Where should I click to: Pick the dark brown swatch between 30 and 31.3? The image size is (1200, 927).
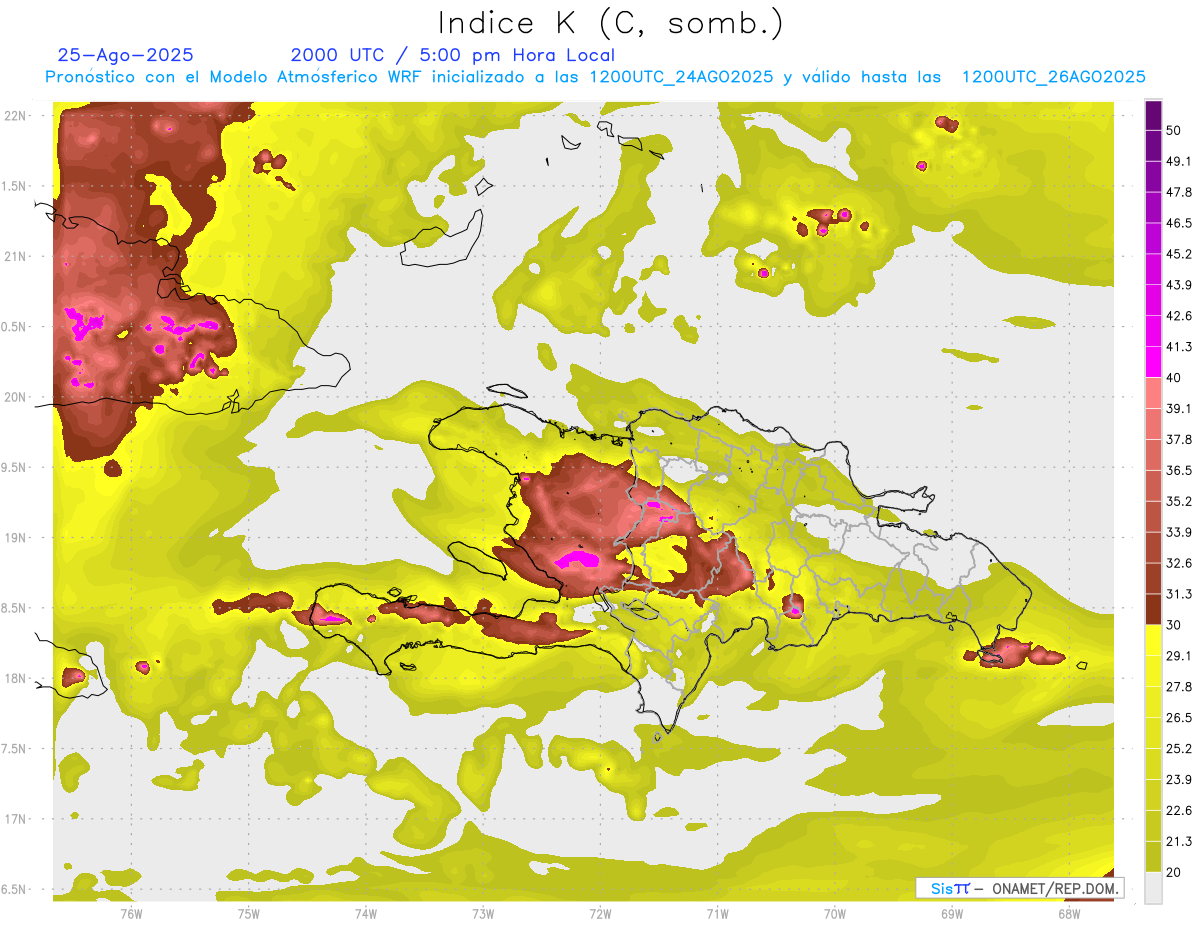[1153, 609]
